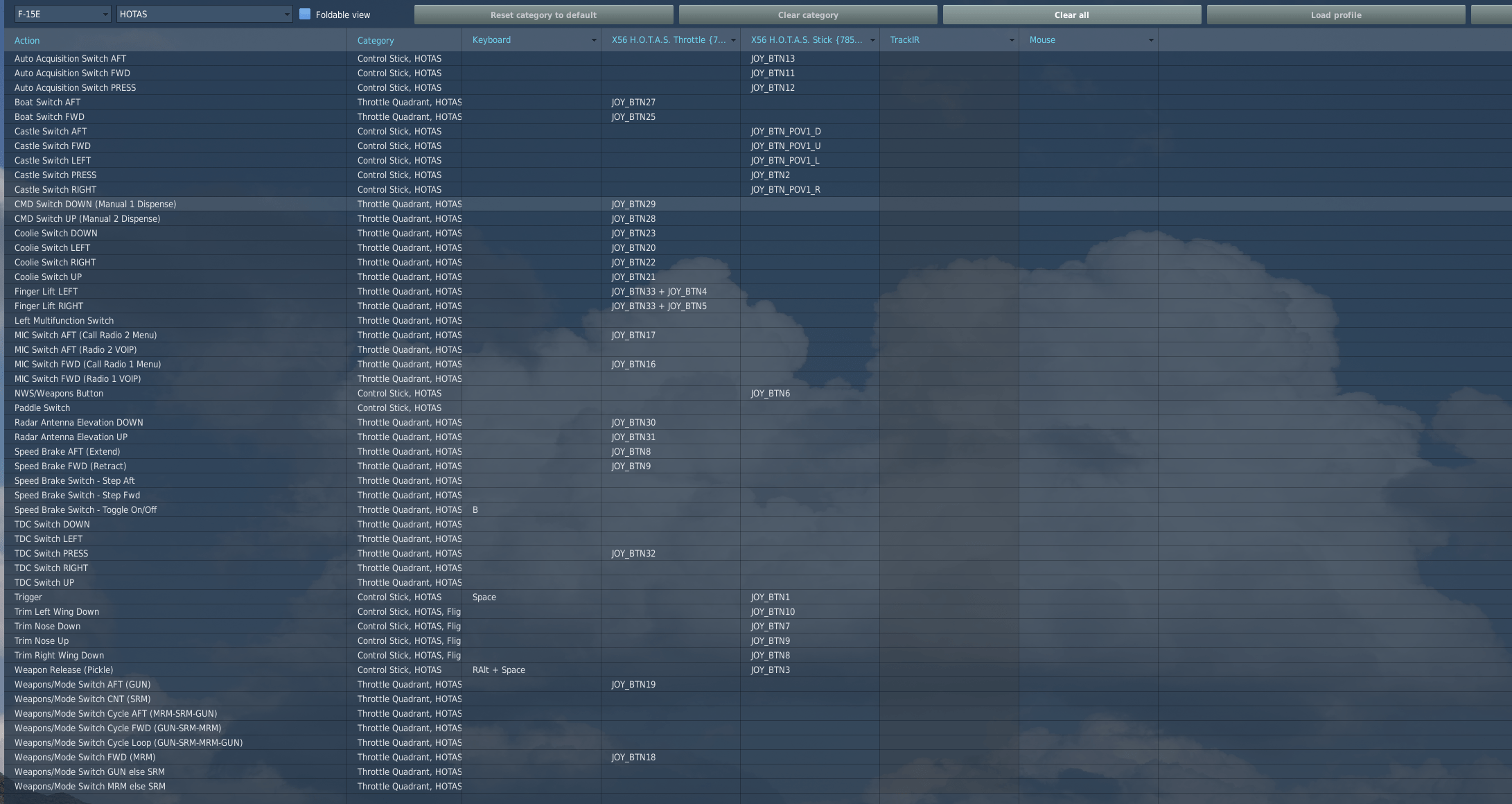Select the Weapon Release keyboard binding cell
Screen dimensions: 1512x804
499,670
